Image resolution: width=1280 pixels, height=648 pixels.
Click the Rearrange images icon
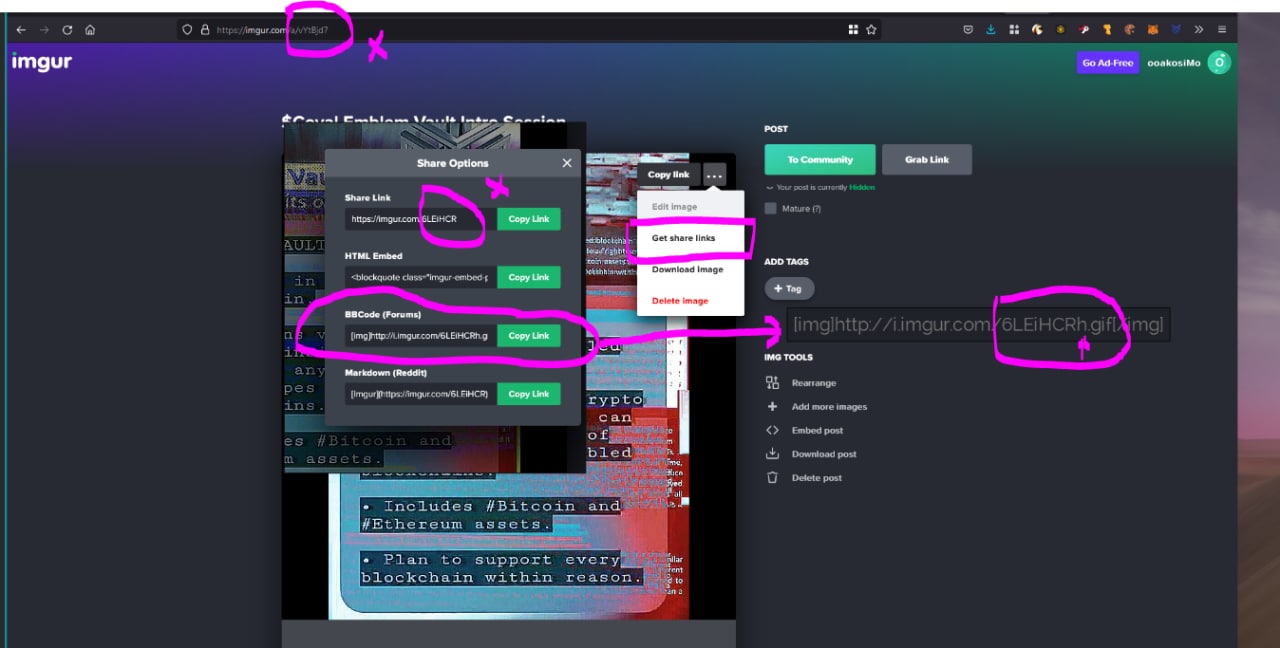[x=772, y=383]
